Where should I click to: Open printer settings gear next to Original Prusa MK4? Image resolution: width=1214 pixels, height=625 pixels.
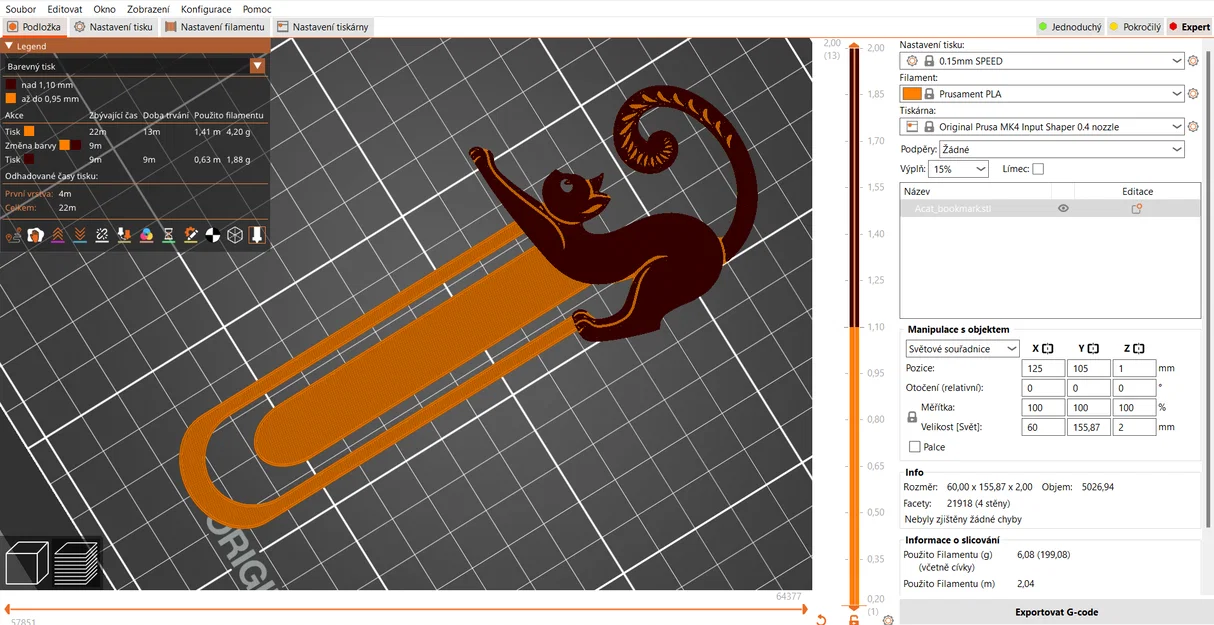coord(1193,127)
